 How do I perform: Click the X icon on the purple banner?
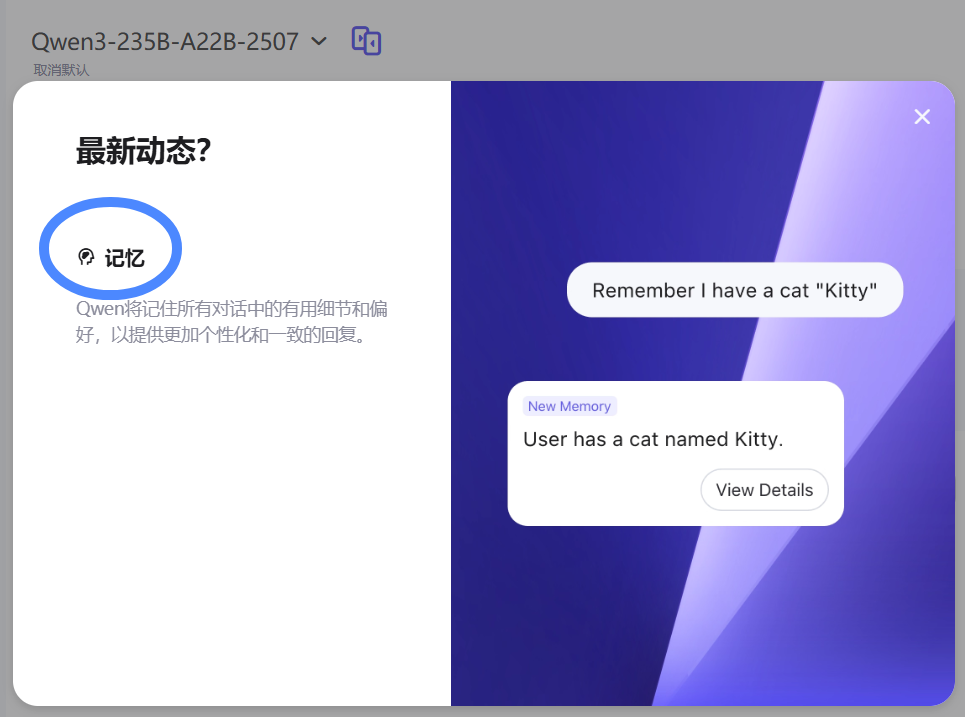click(921, 116)
